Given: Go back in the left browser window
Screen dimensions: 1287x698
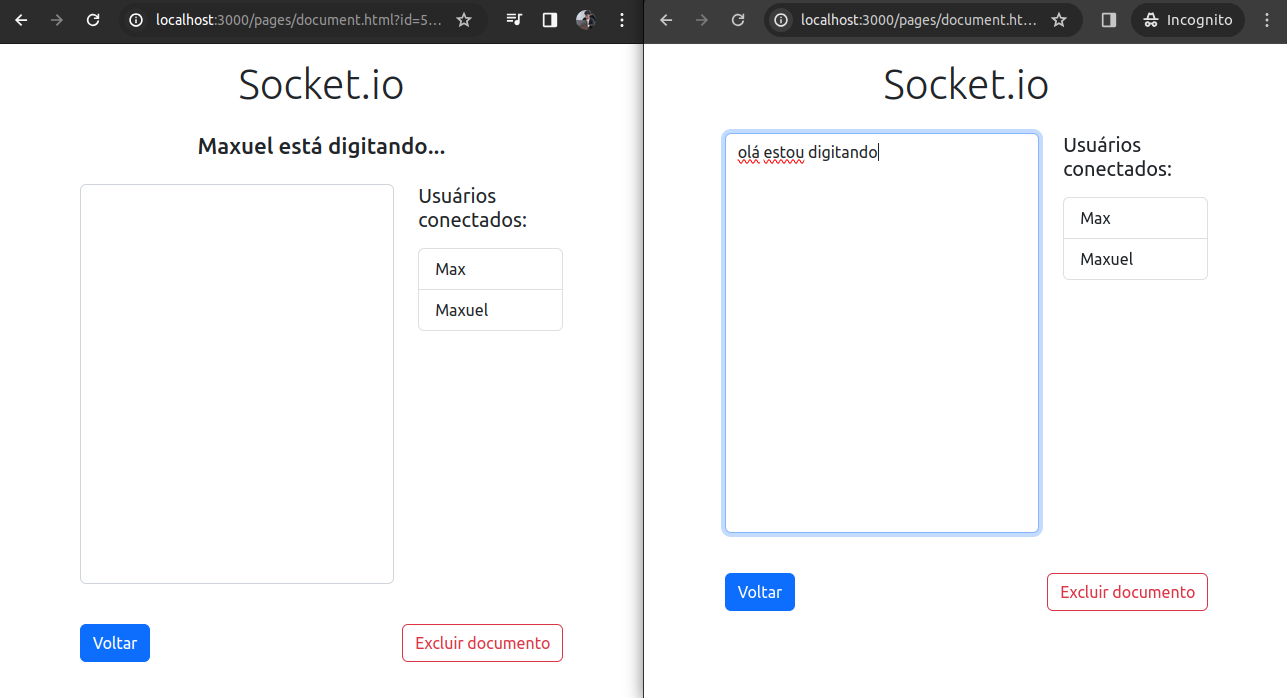Looking at the screenshot, I should coord(21,20).
